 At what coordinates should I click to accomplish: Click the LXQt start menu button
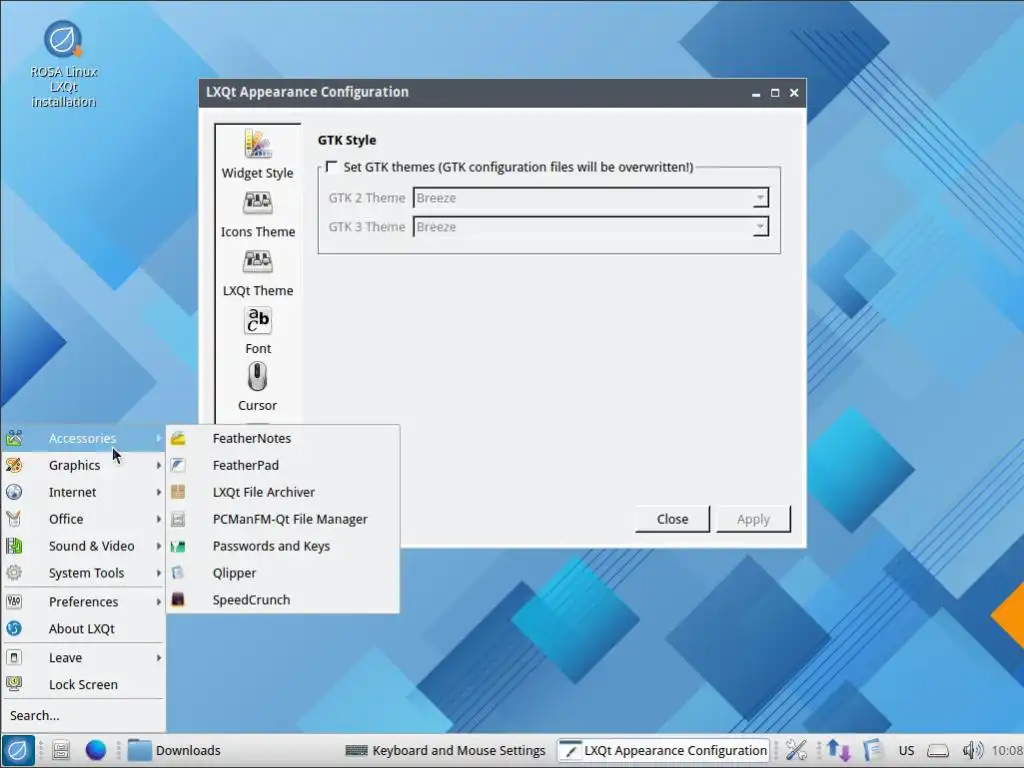18,750
